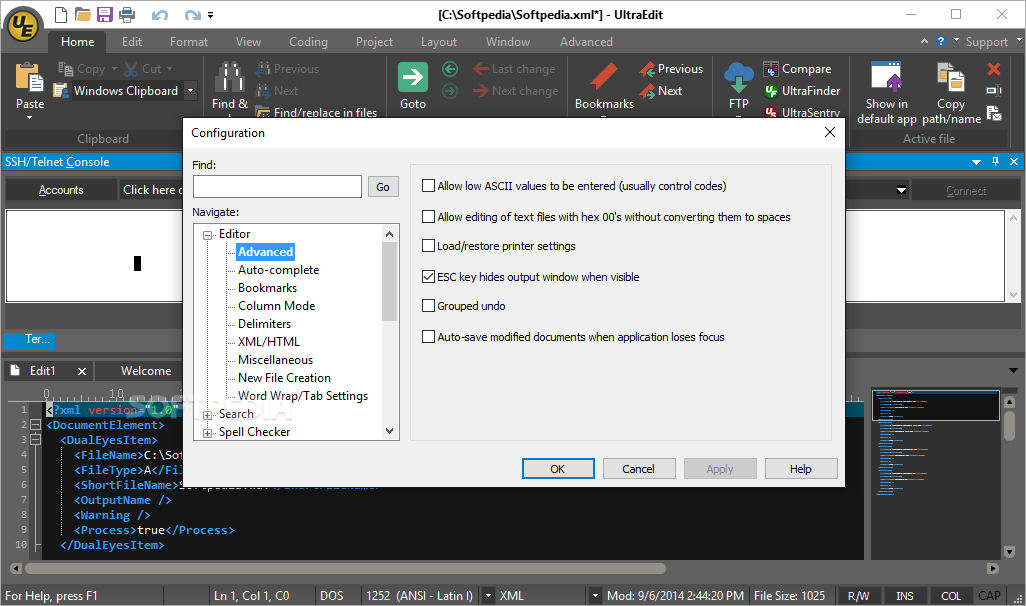Viewport: 1026px width, 606px height.
Task: Open the SSH account dropdown arrow
Action: (x=901, y=190)
